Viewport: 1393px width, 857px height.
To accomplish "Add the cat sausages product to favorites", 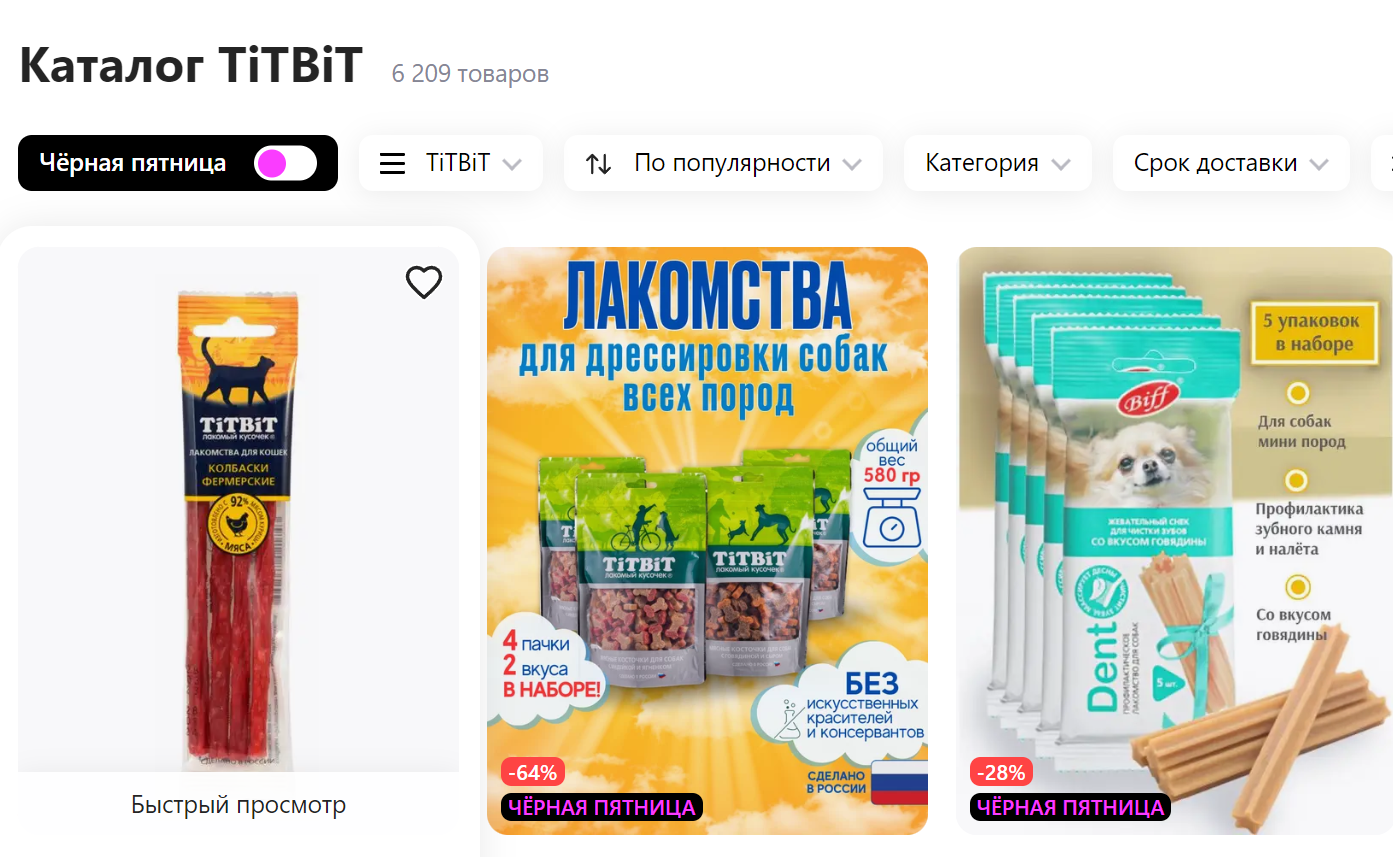I will 424,283.
